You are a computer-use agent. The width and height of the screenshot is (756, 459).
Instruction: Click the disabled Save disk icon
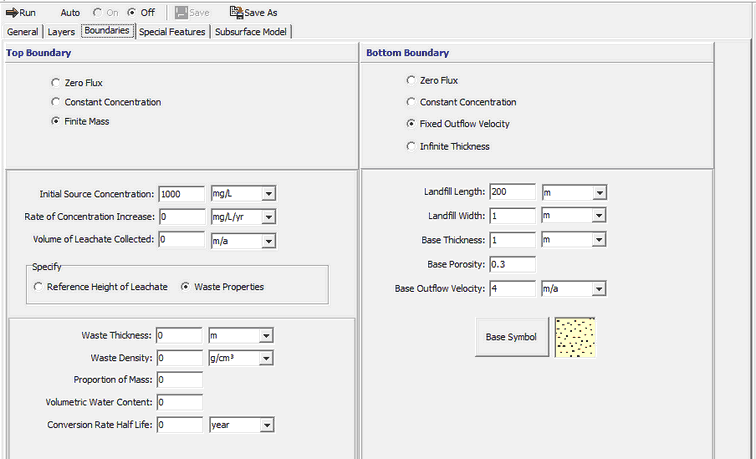(181, 13)
